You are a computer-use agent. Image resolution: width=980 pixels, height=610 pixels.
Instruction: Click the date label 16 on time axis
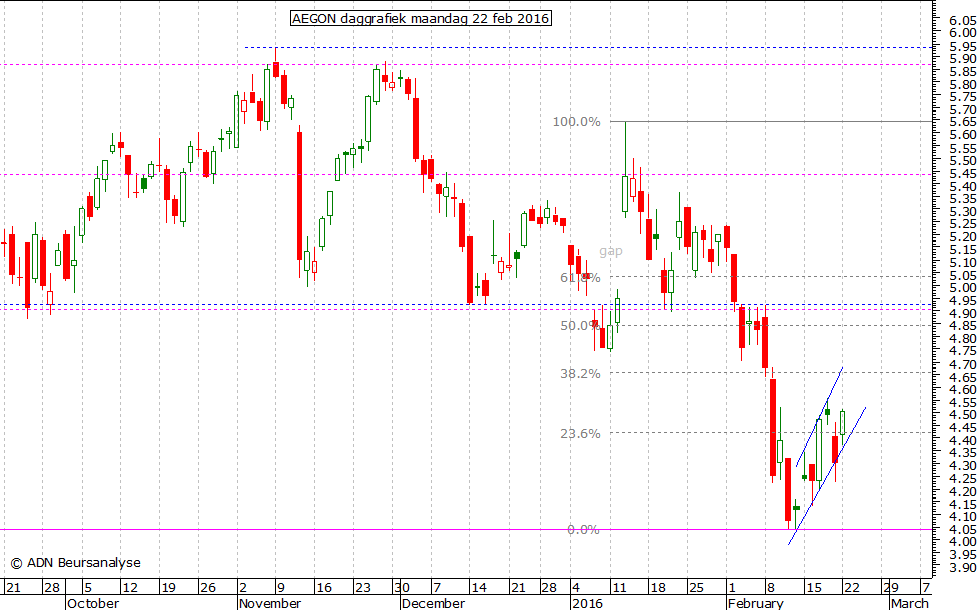coord(324,588)
